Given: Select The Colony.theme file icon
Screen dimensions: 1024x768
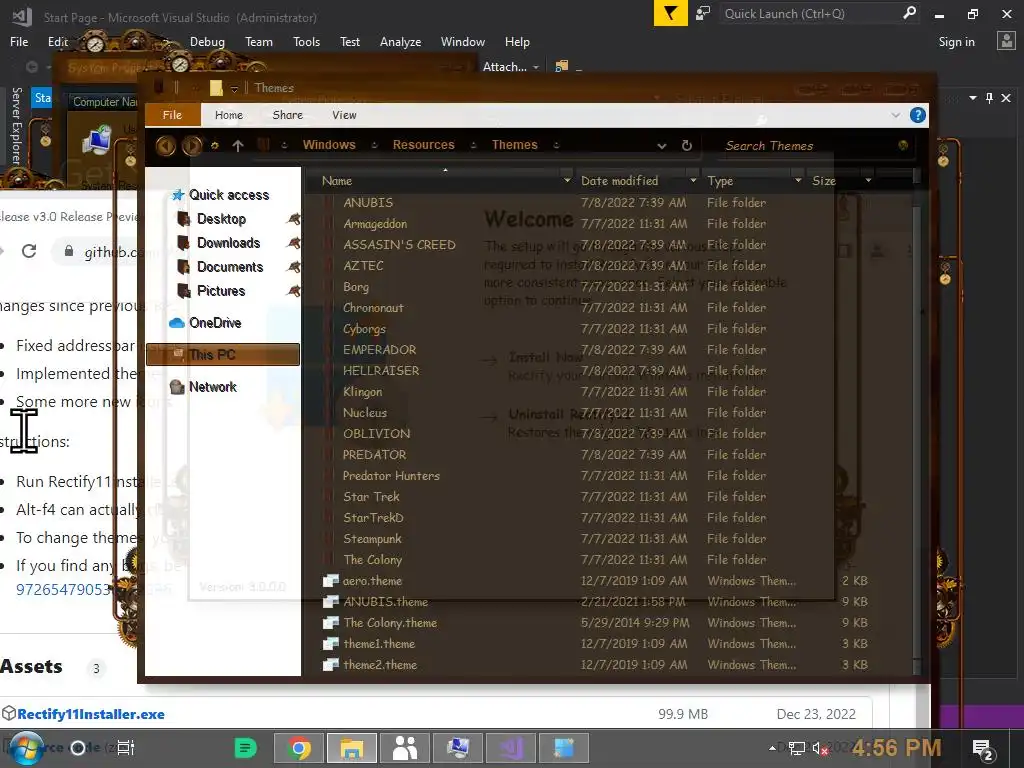Looking at the screenshot, I should [331, 622].
